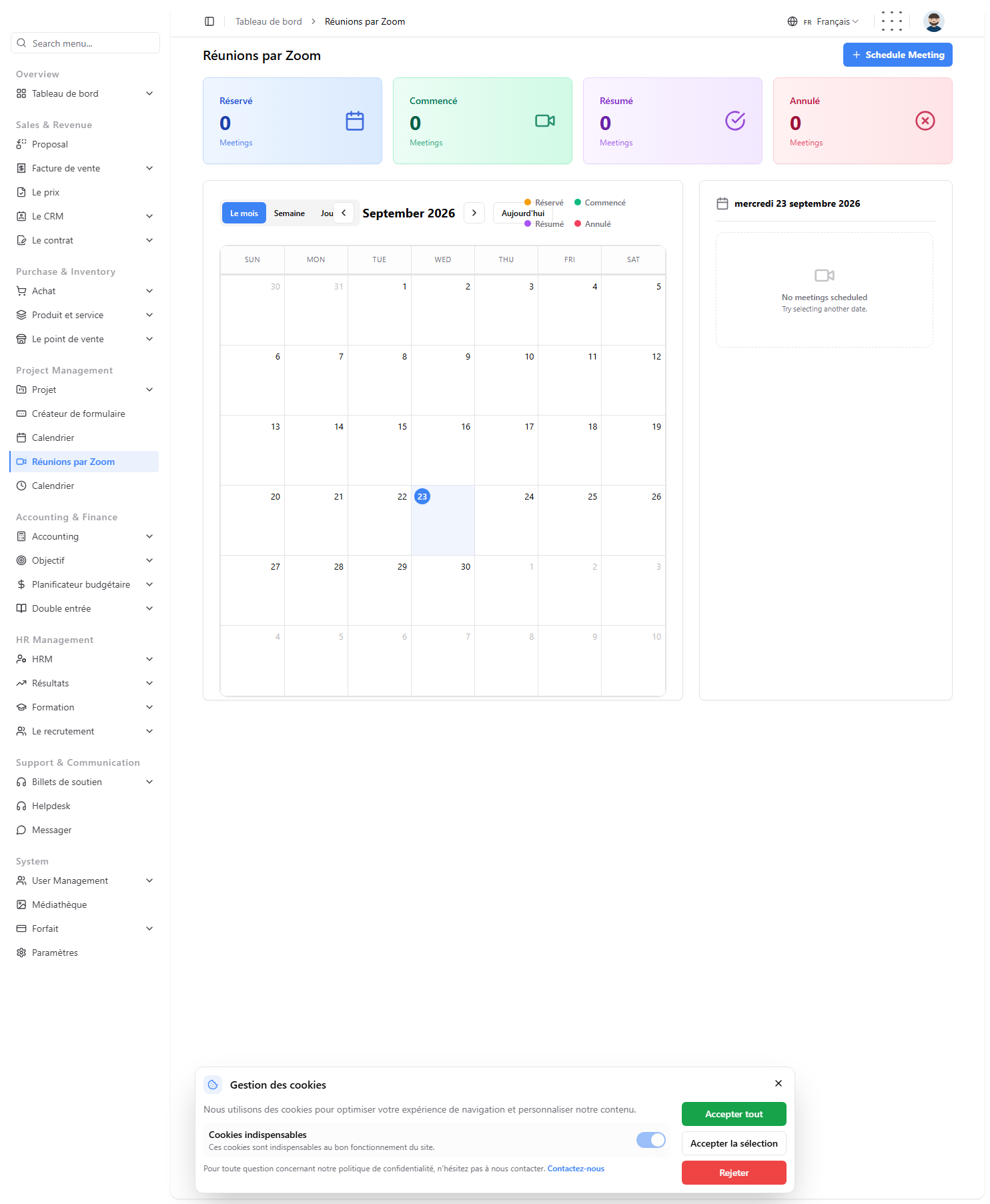
Task: Switch calendar to Semaine view
Action: pos(290,213)
